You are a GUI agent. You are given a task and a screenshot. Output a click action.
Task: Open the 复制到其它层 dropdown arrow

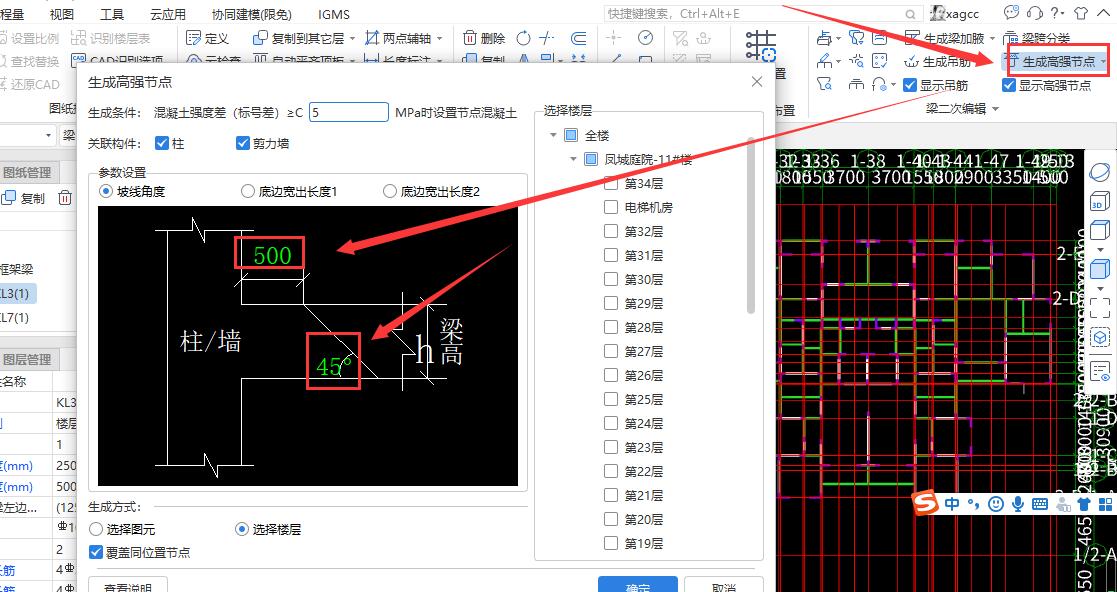point(353,38)
